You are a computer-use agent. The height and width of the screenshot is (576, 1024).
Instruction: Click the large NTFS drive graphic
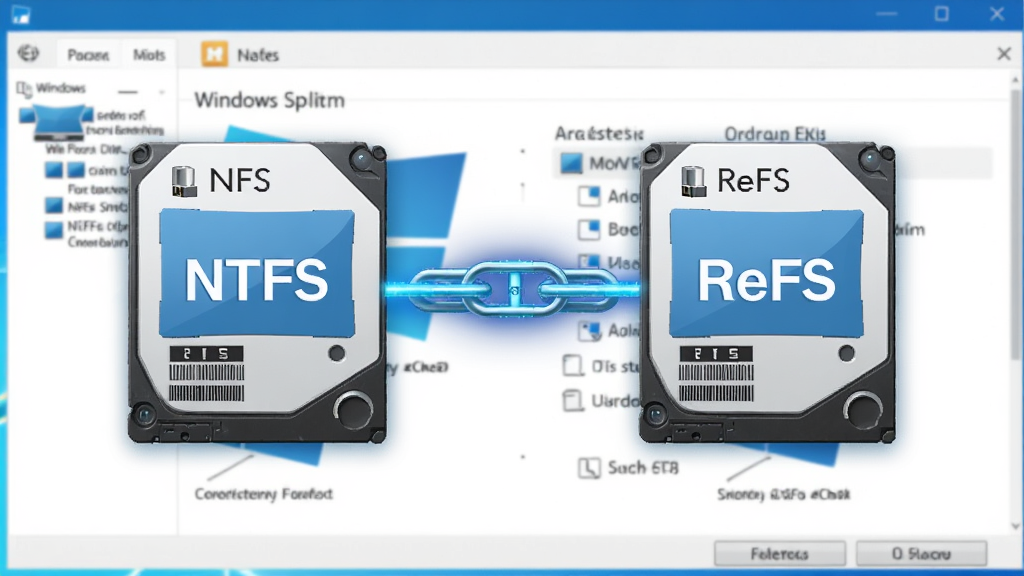point(257,293)
